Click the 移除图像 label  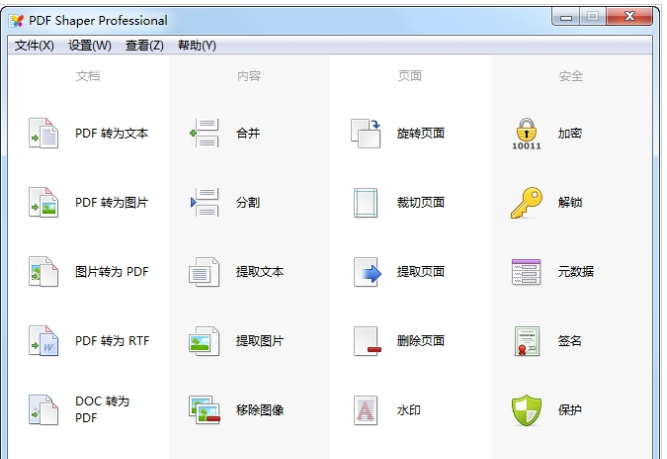(260, 410)
